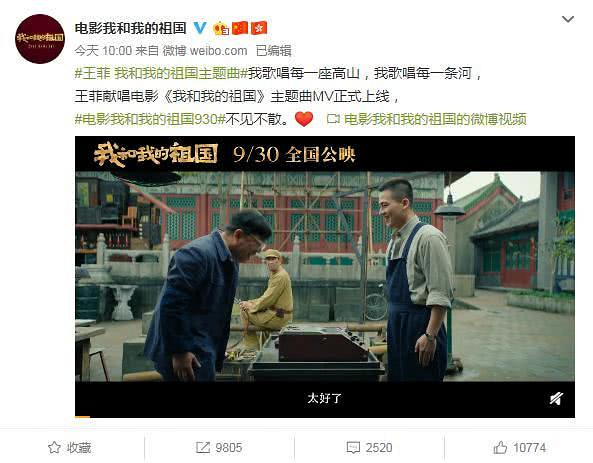Click the account's round avatar logo
This screenshot has height=463, width=593.
pos(40,39)
